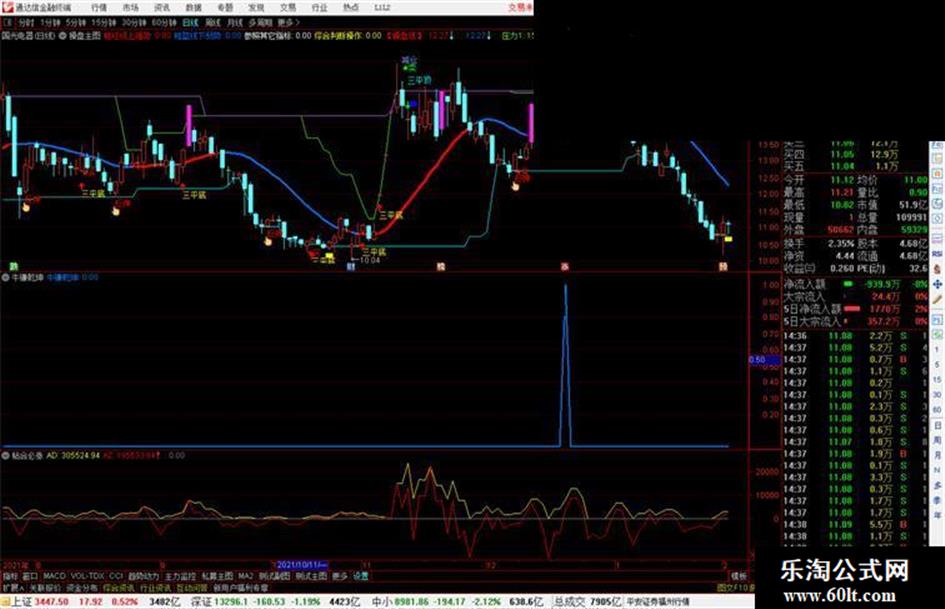945x609 pixels.
Task: Open the 关联报价 tab
Action: [45, 587]
